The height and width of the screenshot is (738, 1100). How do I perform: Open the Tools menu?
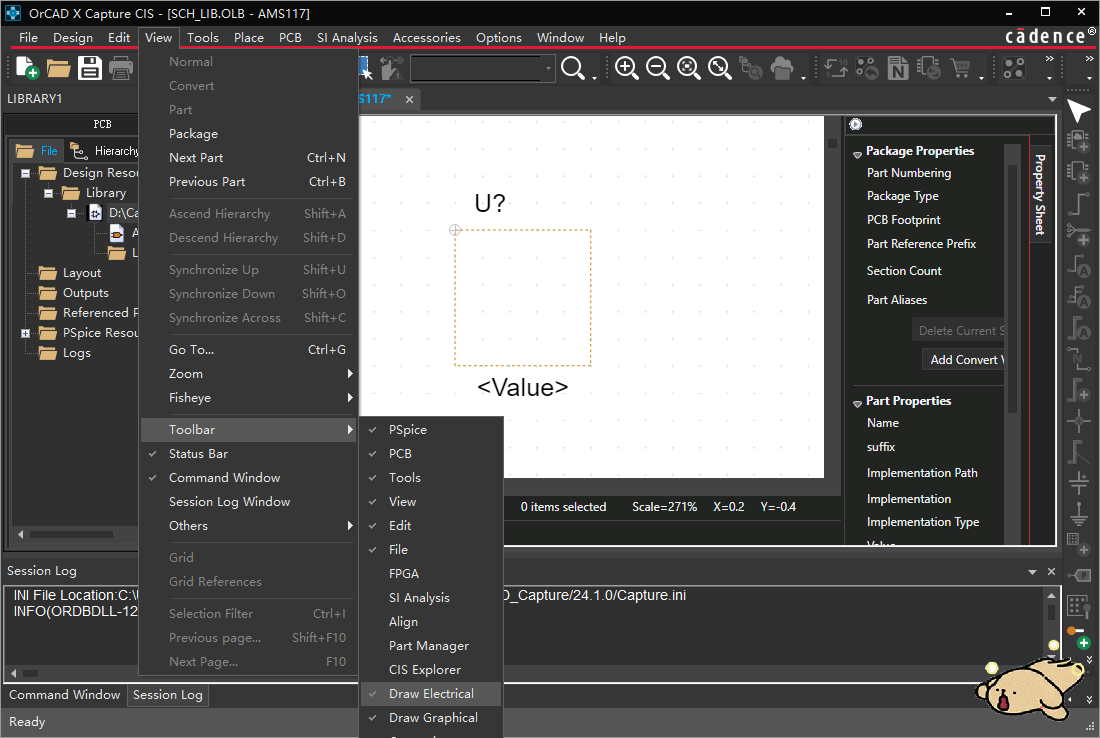(x=203, y=38)
